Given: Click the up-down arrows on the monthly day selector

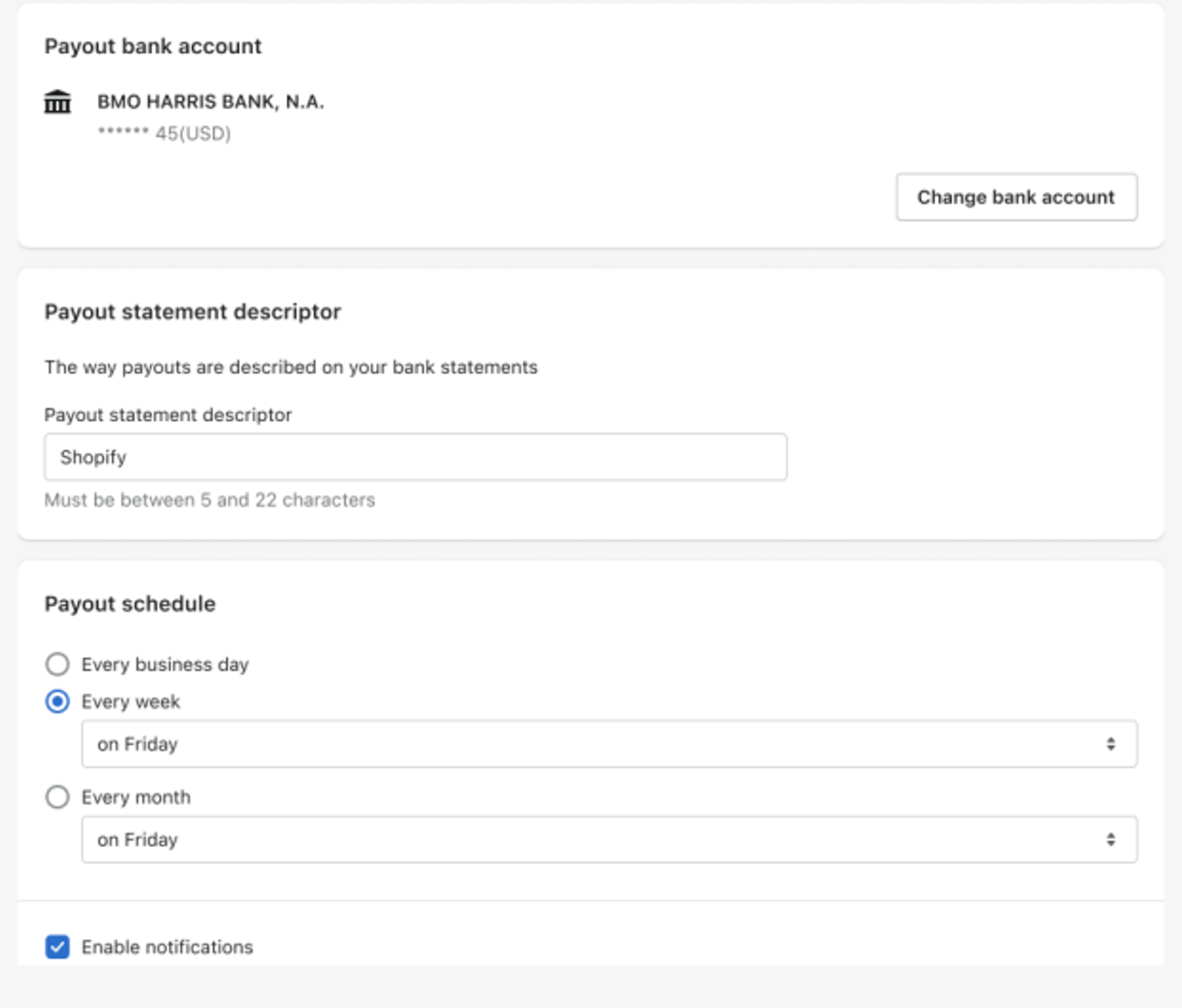Looking at the screenshot, I should coord(1110,840).
